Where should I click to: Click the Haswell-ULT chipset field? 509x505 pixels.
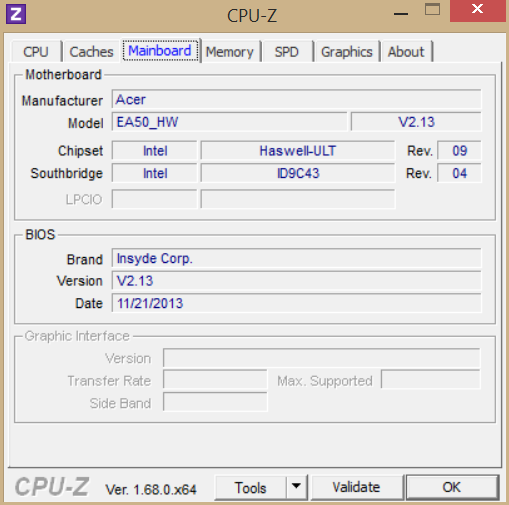298,151
